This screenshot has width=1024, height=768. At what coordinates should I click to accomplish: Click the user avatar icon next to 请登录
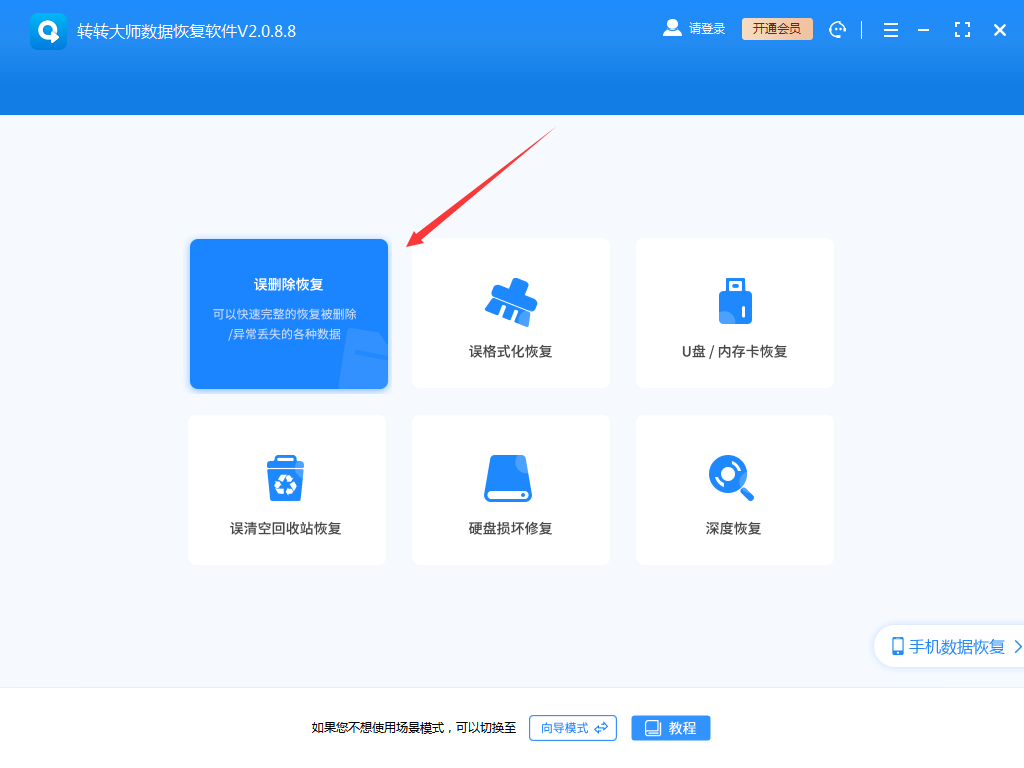pos(671,28)
